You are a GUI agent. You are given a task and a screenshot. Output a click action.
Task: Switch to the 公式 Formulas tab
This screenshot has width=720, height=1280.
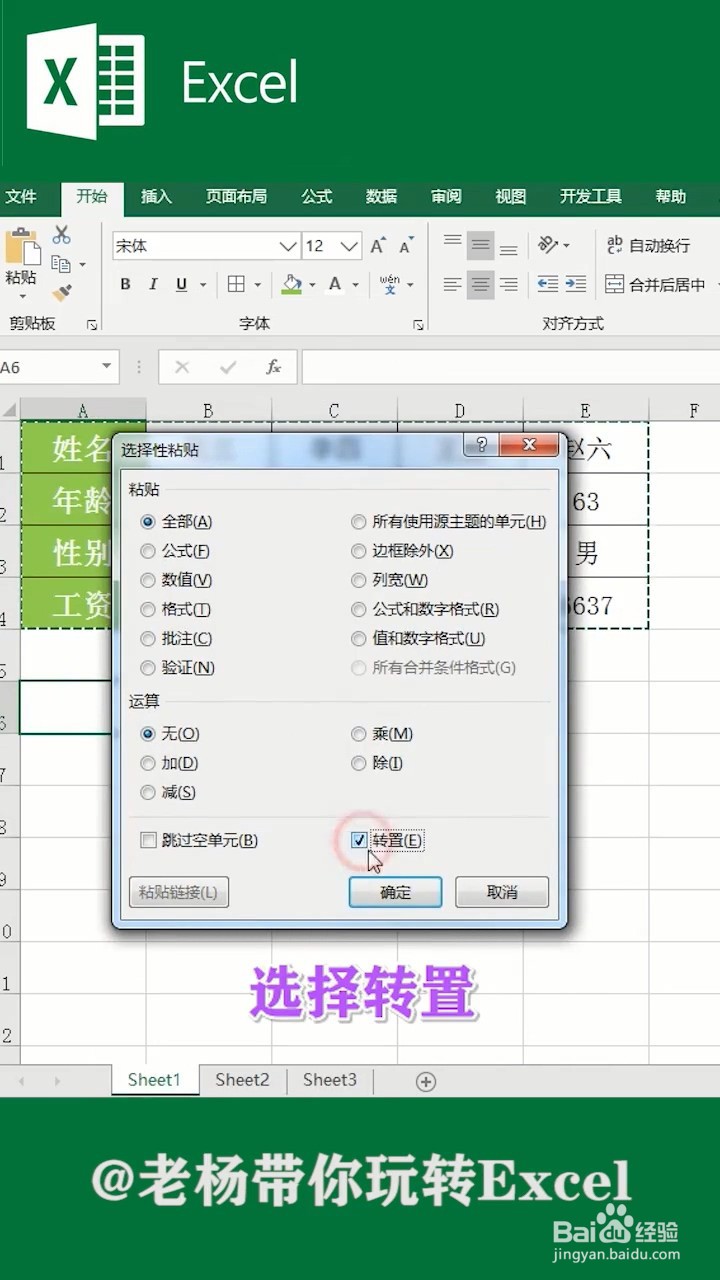(316, 197)
